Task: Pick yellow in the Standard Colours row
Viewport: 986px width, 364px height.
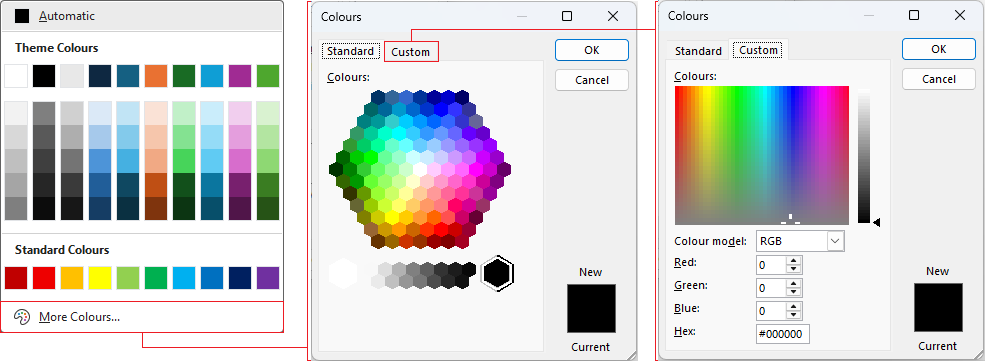Action: pyautogui.click(x=100, y=278)
